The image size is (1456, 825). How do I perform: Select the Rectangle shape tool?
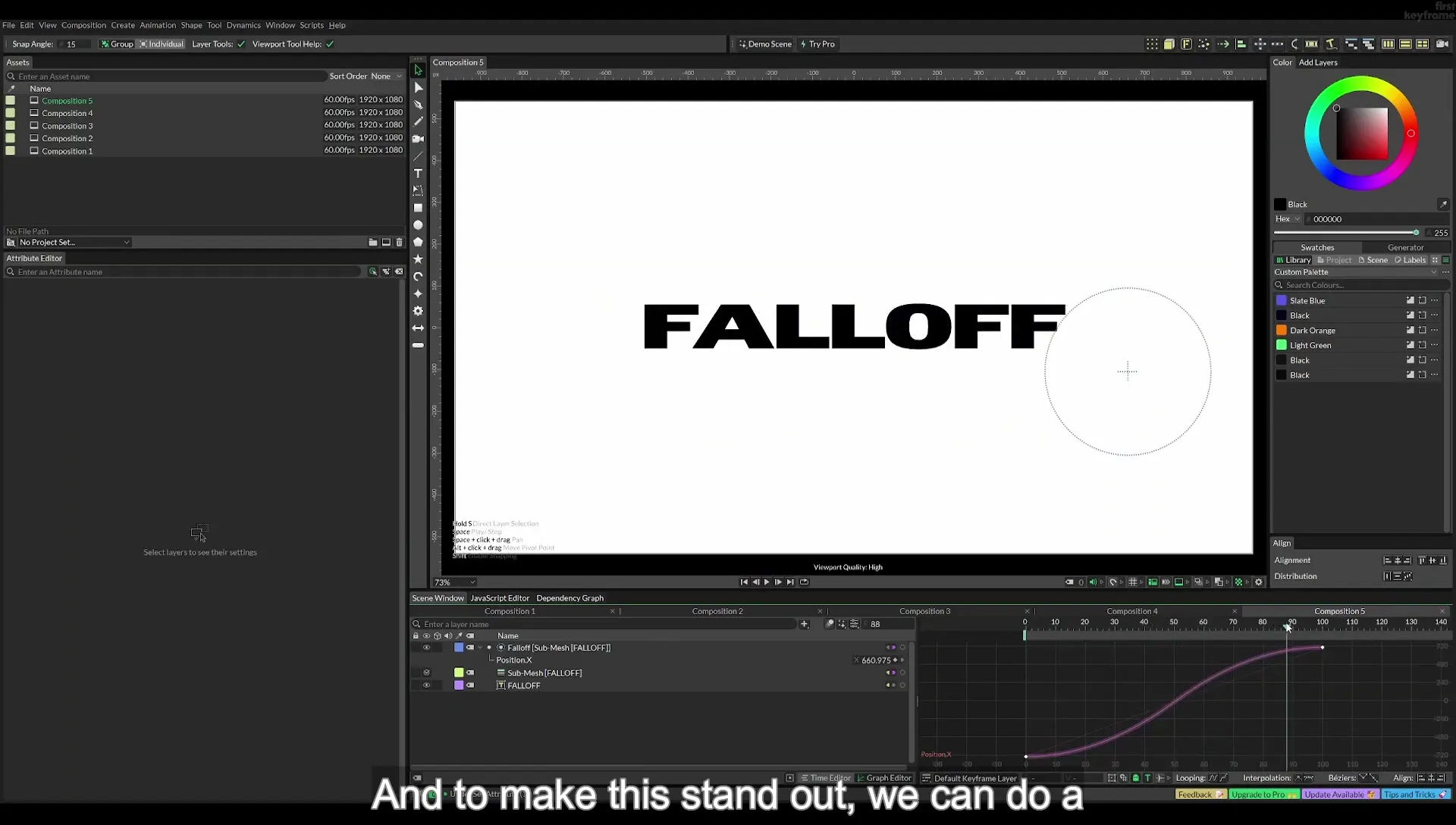point(418,208)
